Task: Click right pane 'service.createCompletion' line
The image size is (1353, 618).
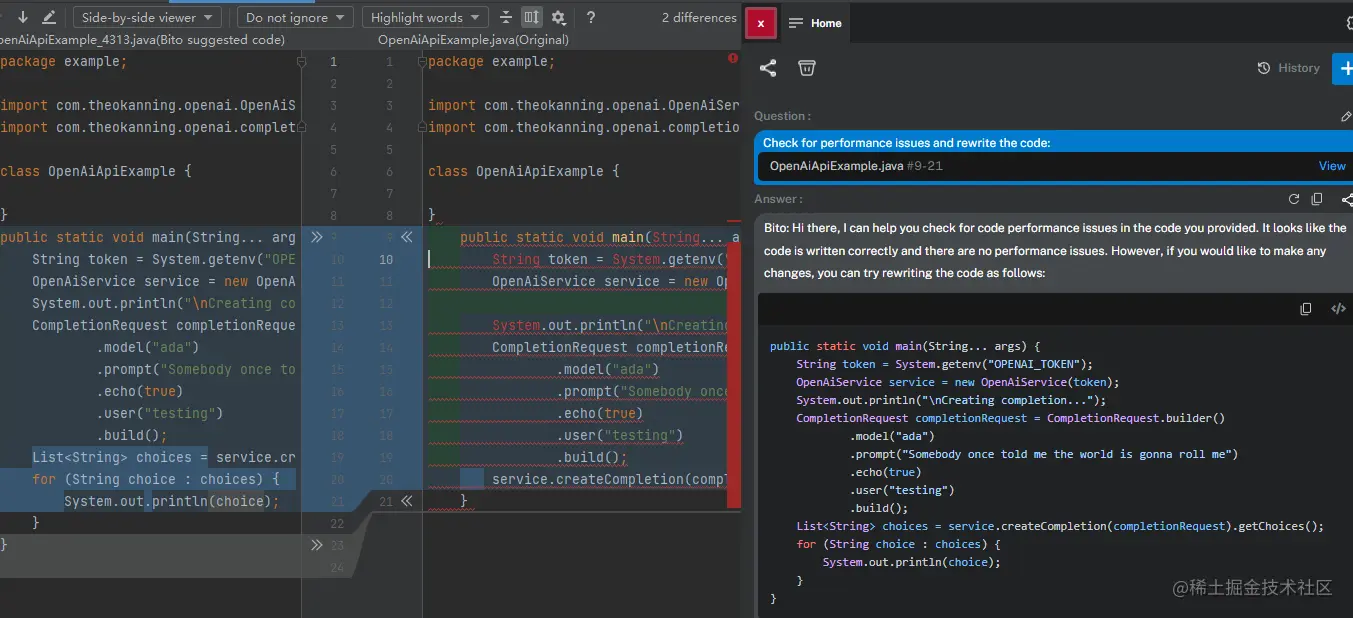Action: (610, 479)
